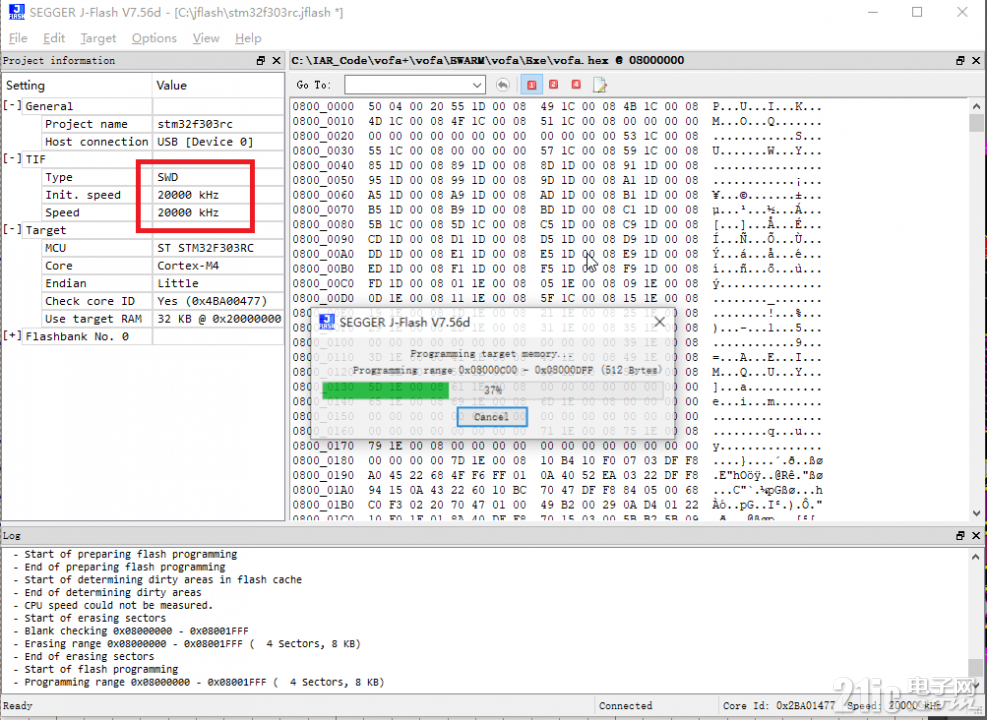The height and width of the screenshot is (720, 987).
Task: Collapse the TIF settings group
Action: (x=13, y=159)
